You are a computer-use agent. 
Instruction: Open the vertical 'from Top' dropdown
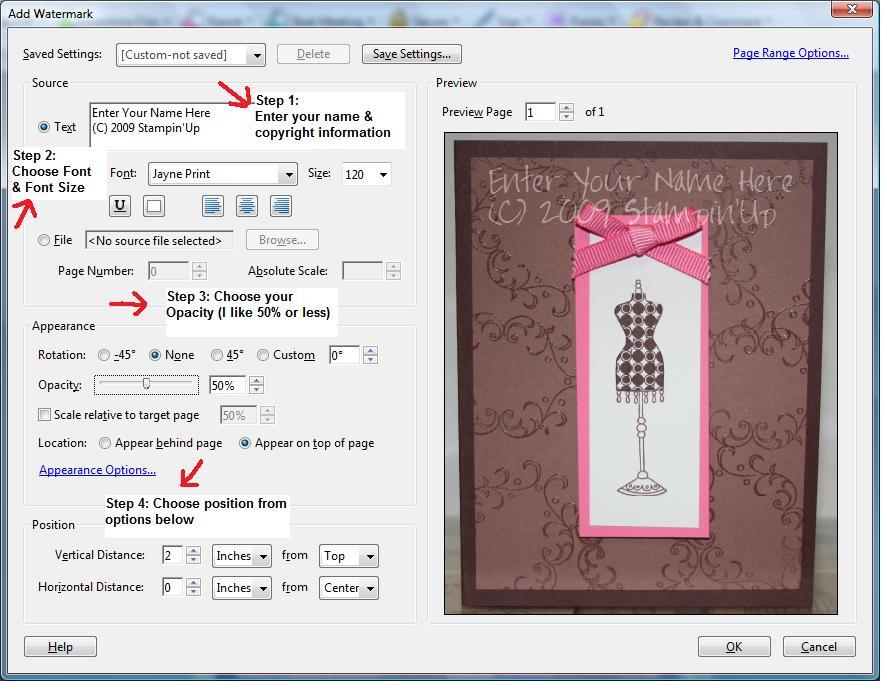348,556
